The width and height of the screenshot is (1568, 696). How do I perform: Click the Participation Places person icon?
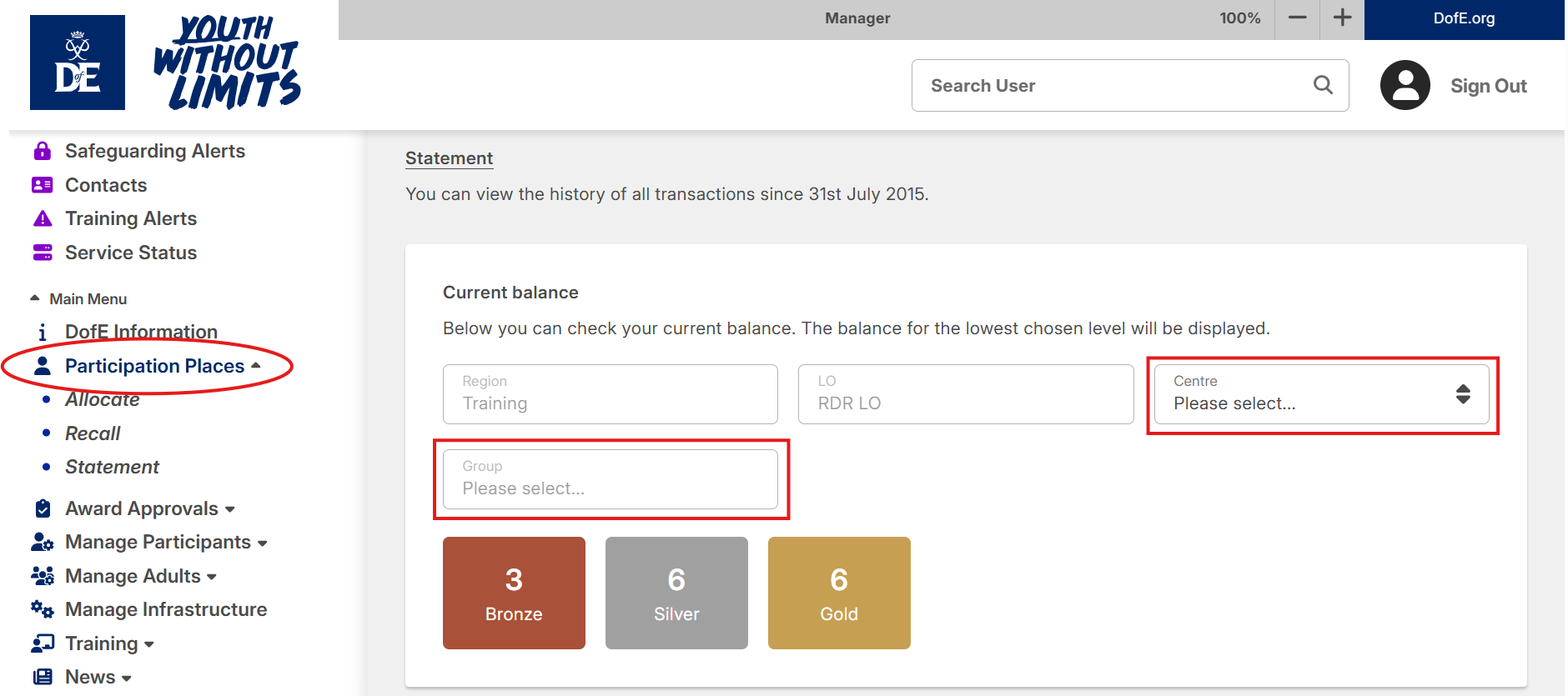click(43, 366)
